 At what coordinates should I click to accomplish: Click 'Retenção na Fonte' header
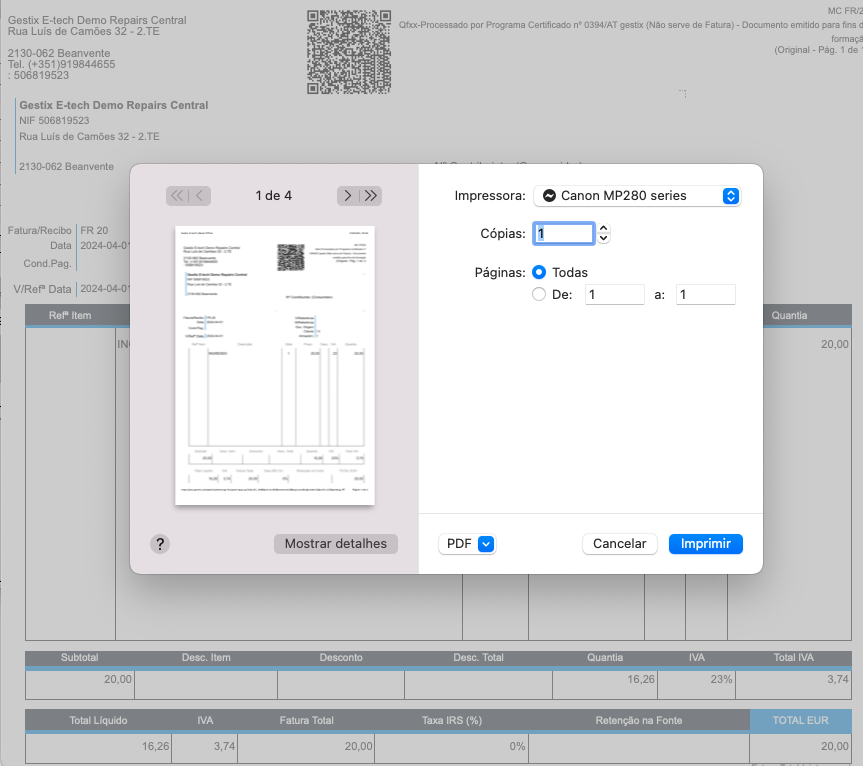[x=638, y=720]
